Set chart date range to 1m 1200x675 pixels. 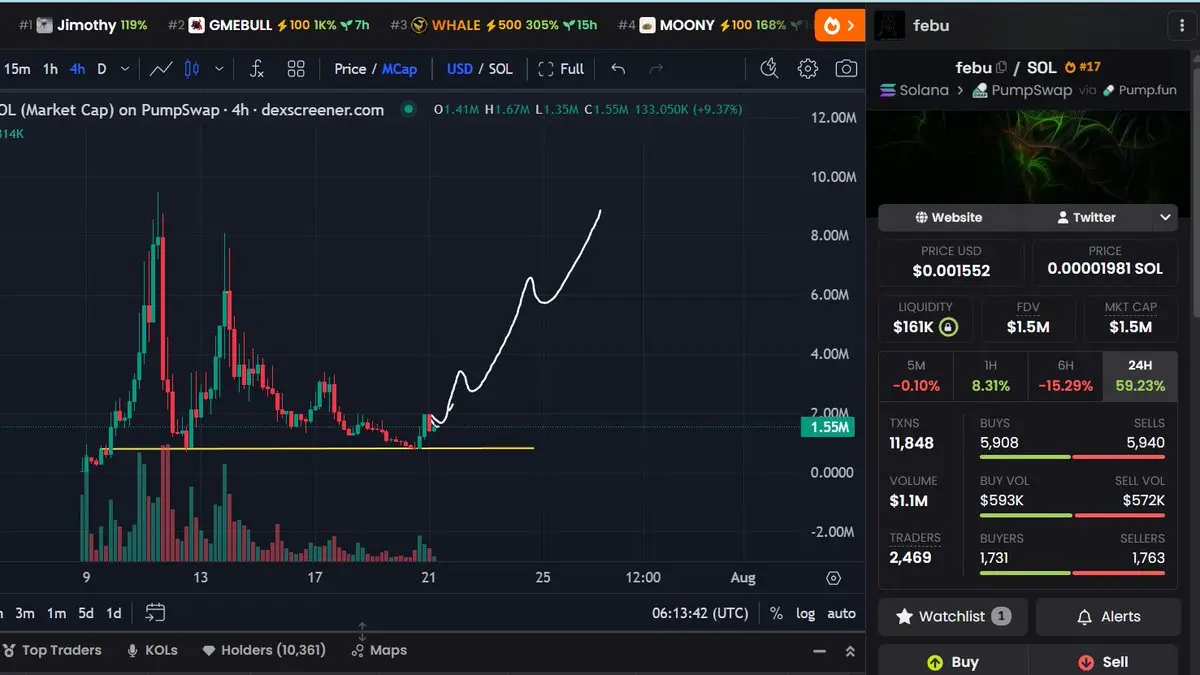pyautogui.click(x=56, y=613)
